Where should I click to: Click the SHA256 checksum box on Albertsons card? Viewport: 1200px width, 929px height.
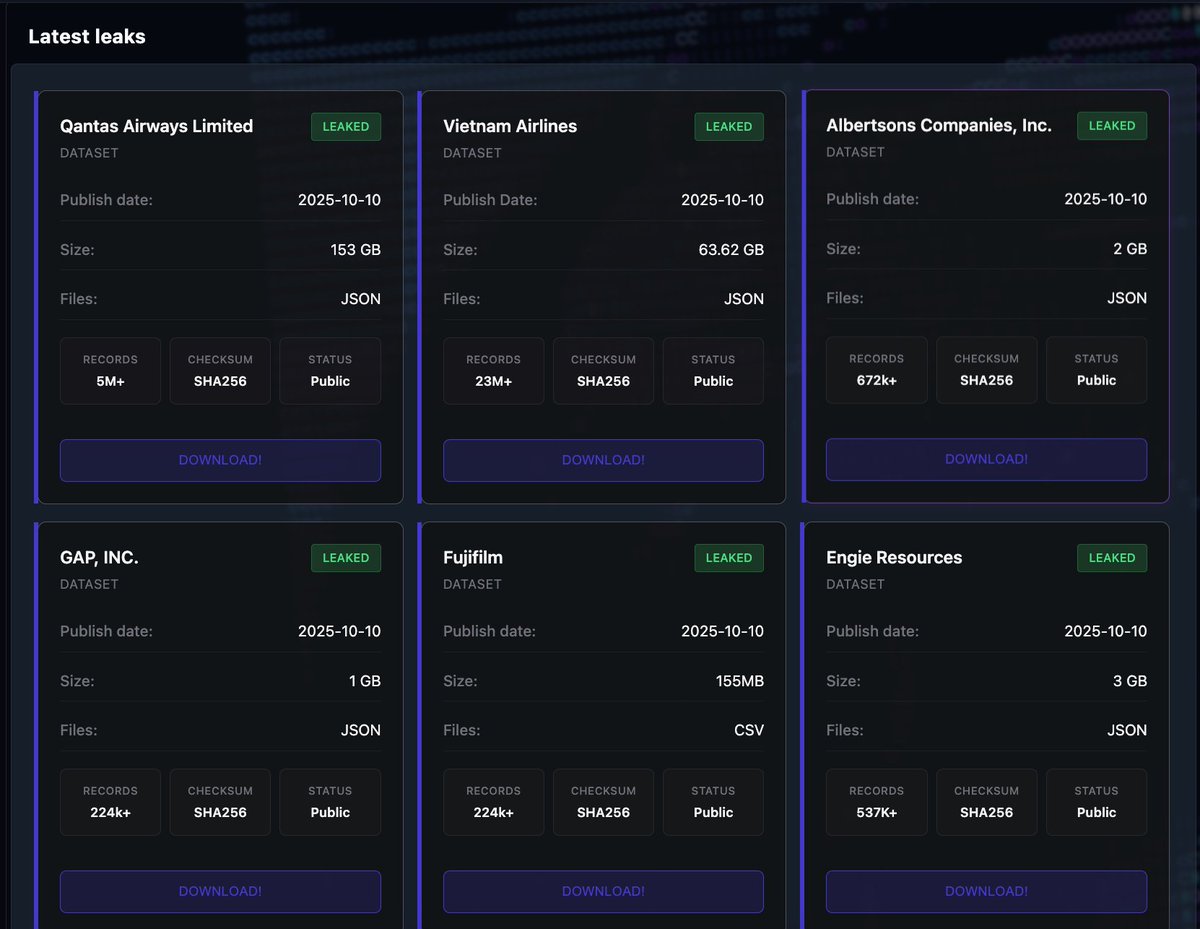986,370
